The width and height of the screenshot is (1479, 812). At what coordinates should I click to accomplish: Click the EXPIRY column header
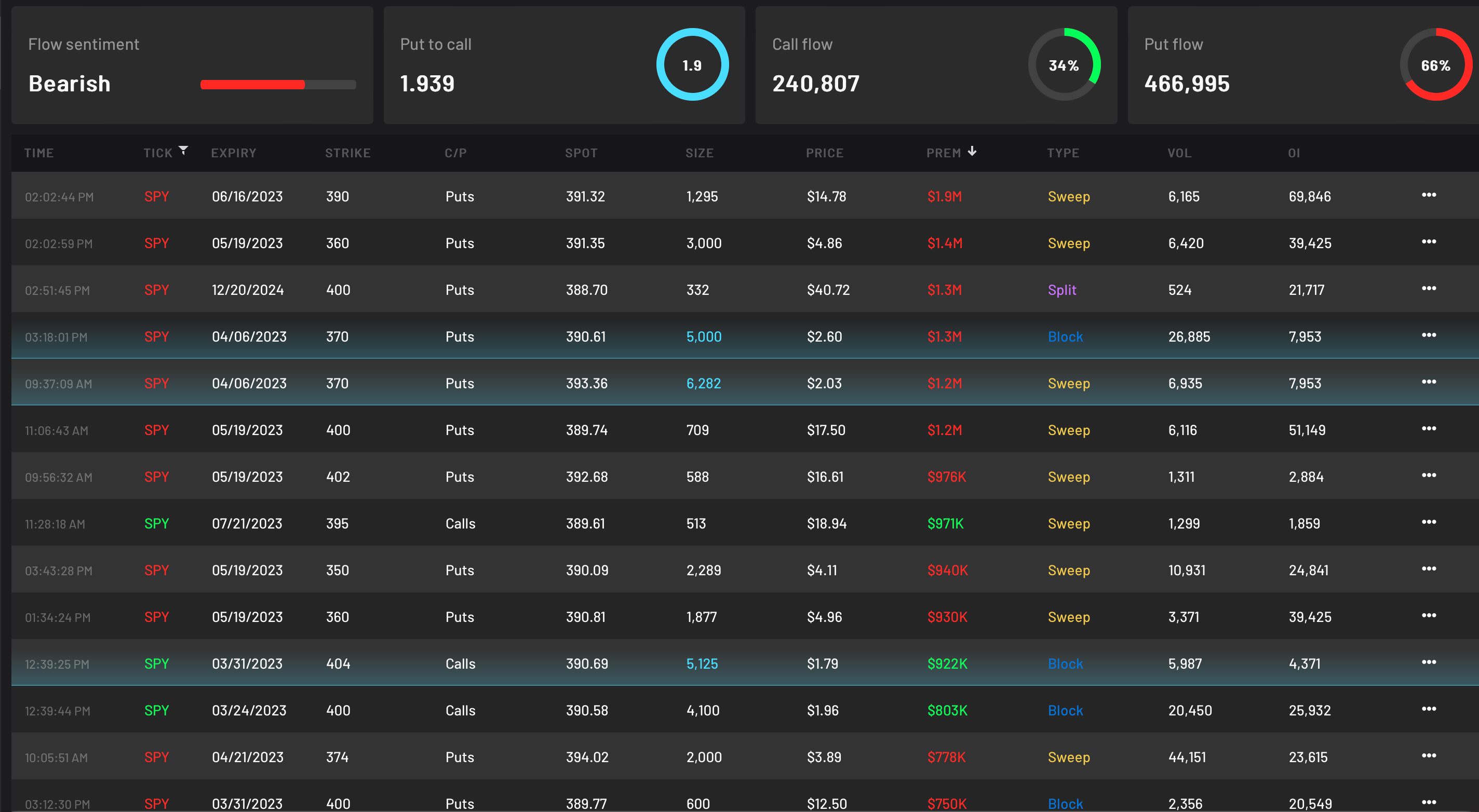click(233, 153)
